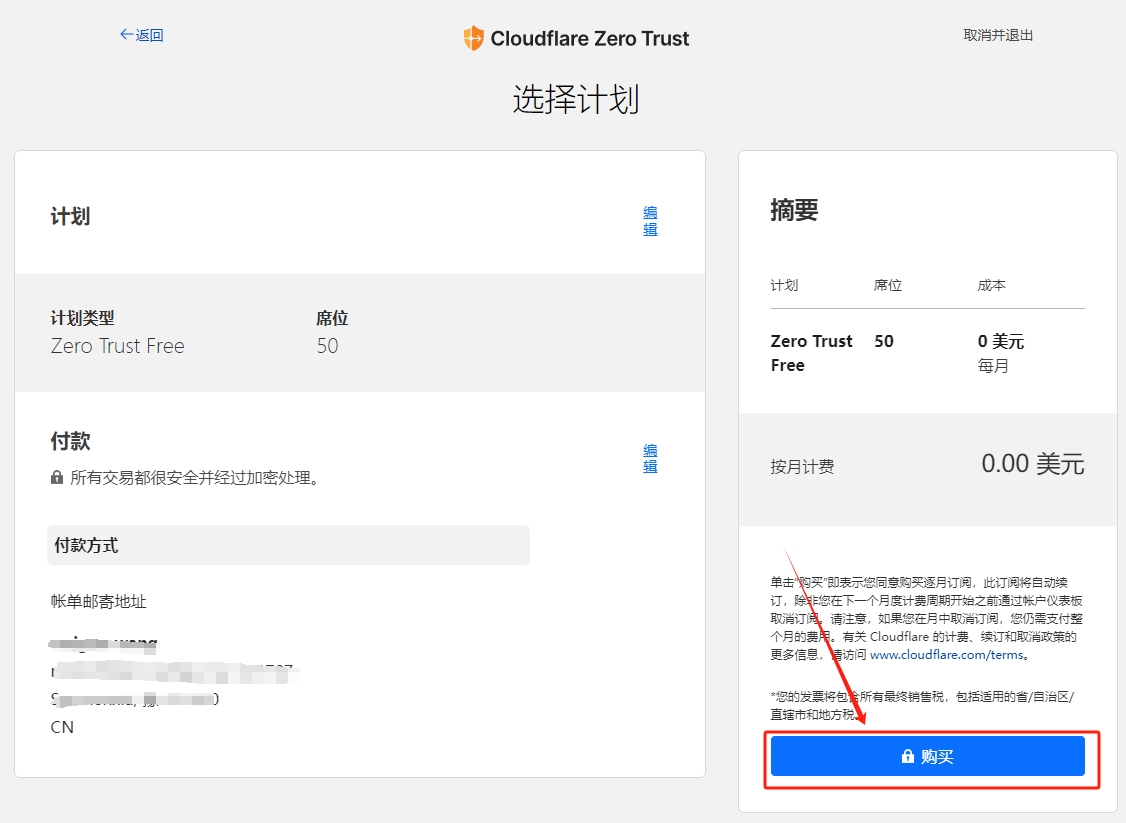The image size is (1126, 823).
Task: Edit the 付款 section via 编辑
Action: [x=650, y=458]
